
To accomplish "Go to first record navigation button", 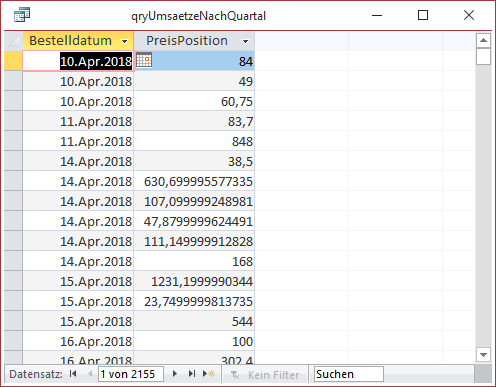I will (73, 374).
